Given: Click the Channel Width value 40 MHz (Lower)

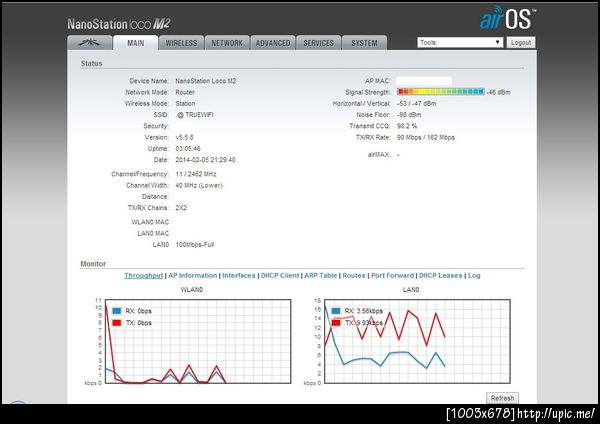Looking at the screenshot, I should [x=199, y=186].
